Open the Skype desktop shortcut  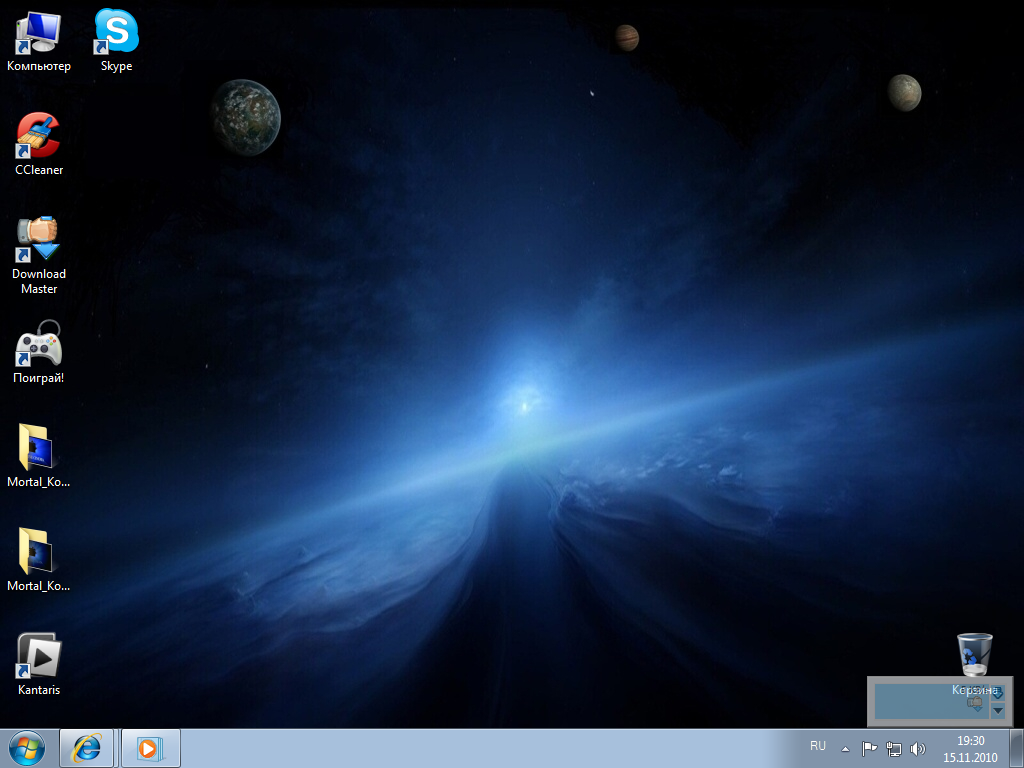116,33
